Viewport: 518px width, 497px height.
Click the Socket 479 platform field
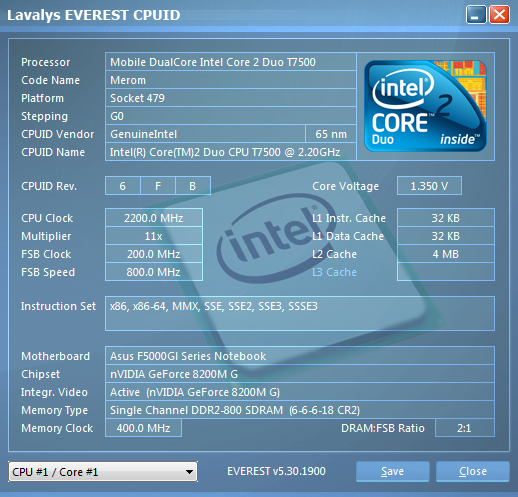(231, 98)
